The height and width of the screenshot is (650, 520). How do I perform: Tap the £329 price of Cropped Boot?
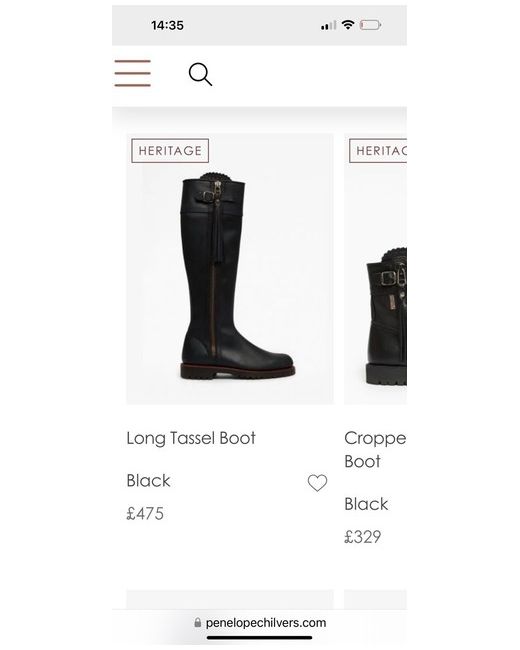[x=363, y=537]
